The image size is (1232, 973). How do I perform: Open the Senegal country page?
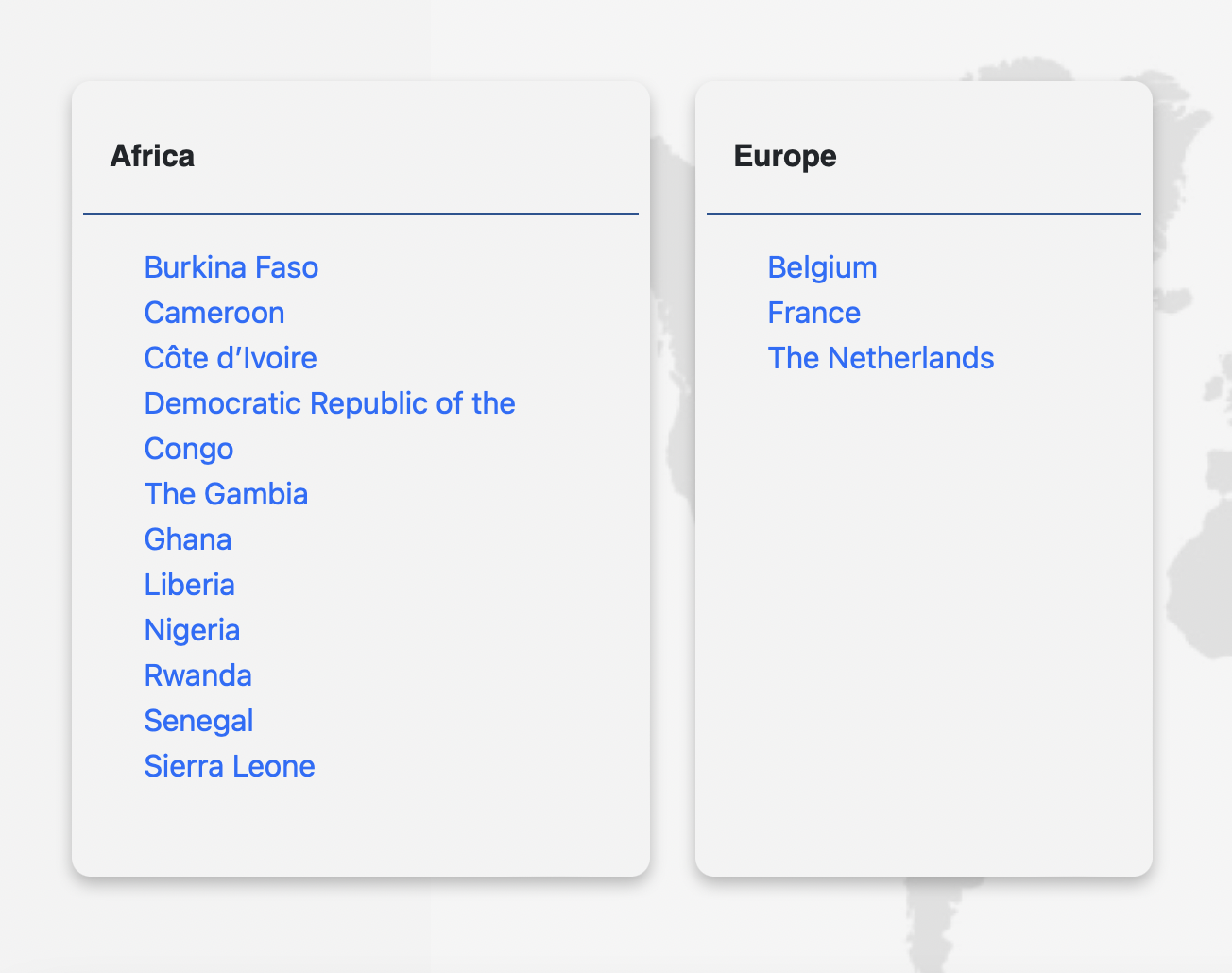[x=198, y=721]
